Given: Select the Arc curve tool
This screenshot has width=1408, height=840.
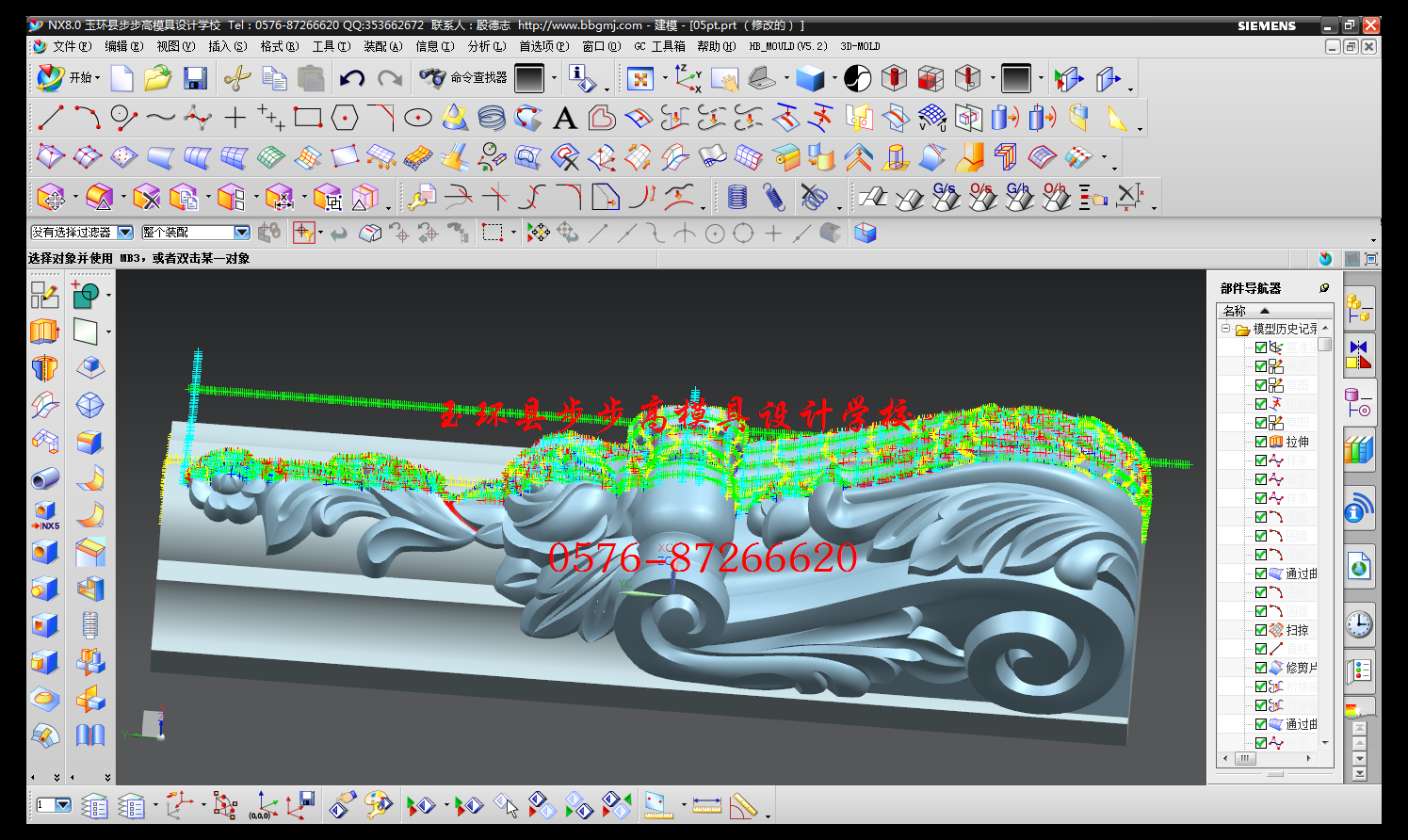Looking at the screenshot, I should [87, 118].
